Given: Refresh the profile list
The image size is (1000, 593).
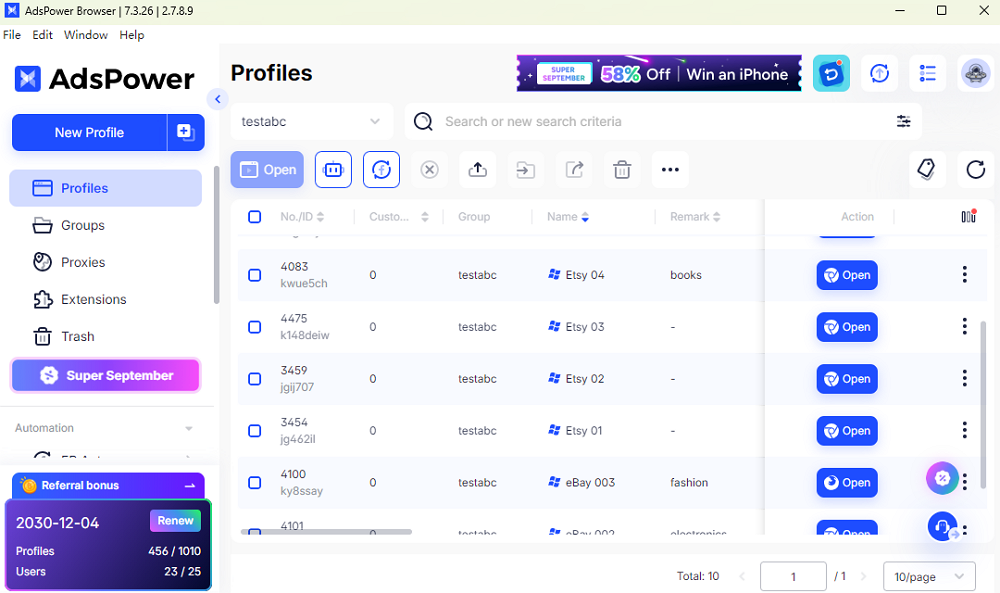Looking at the screenshot, I should 976,170.
